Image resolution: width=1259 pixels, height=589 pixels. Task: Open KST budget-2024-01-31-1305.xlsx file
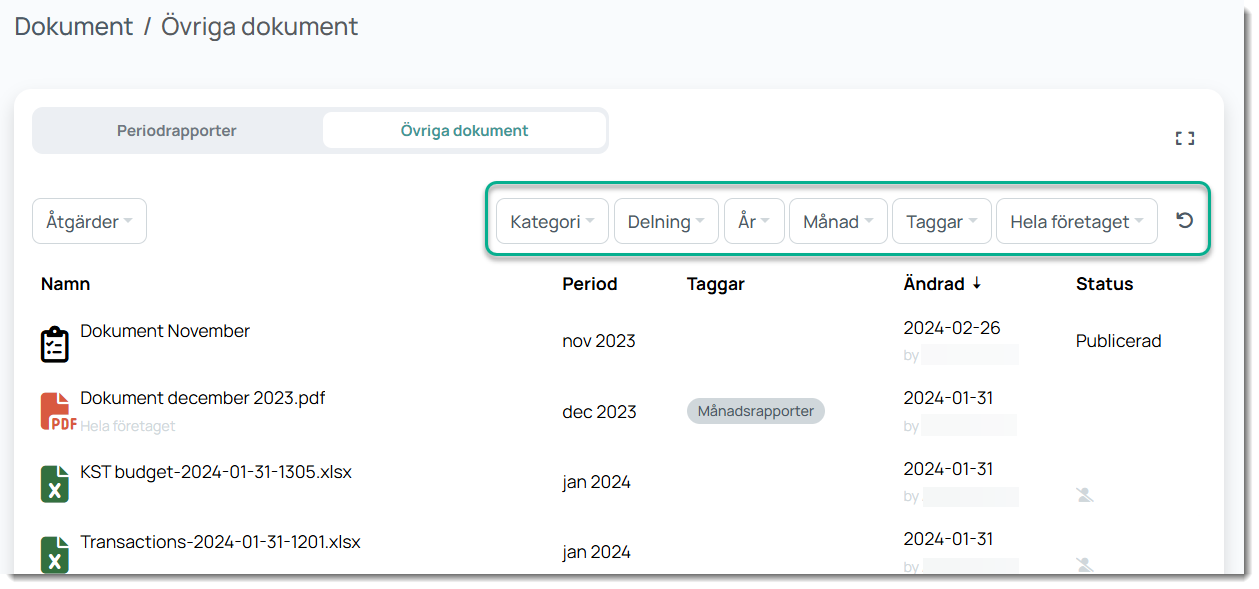[x=216, y=472]
